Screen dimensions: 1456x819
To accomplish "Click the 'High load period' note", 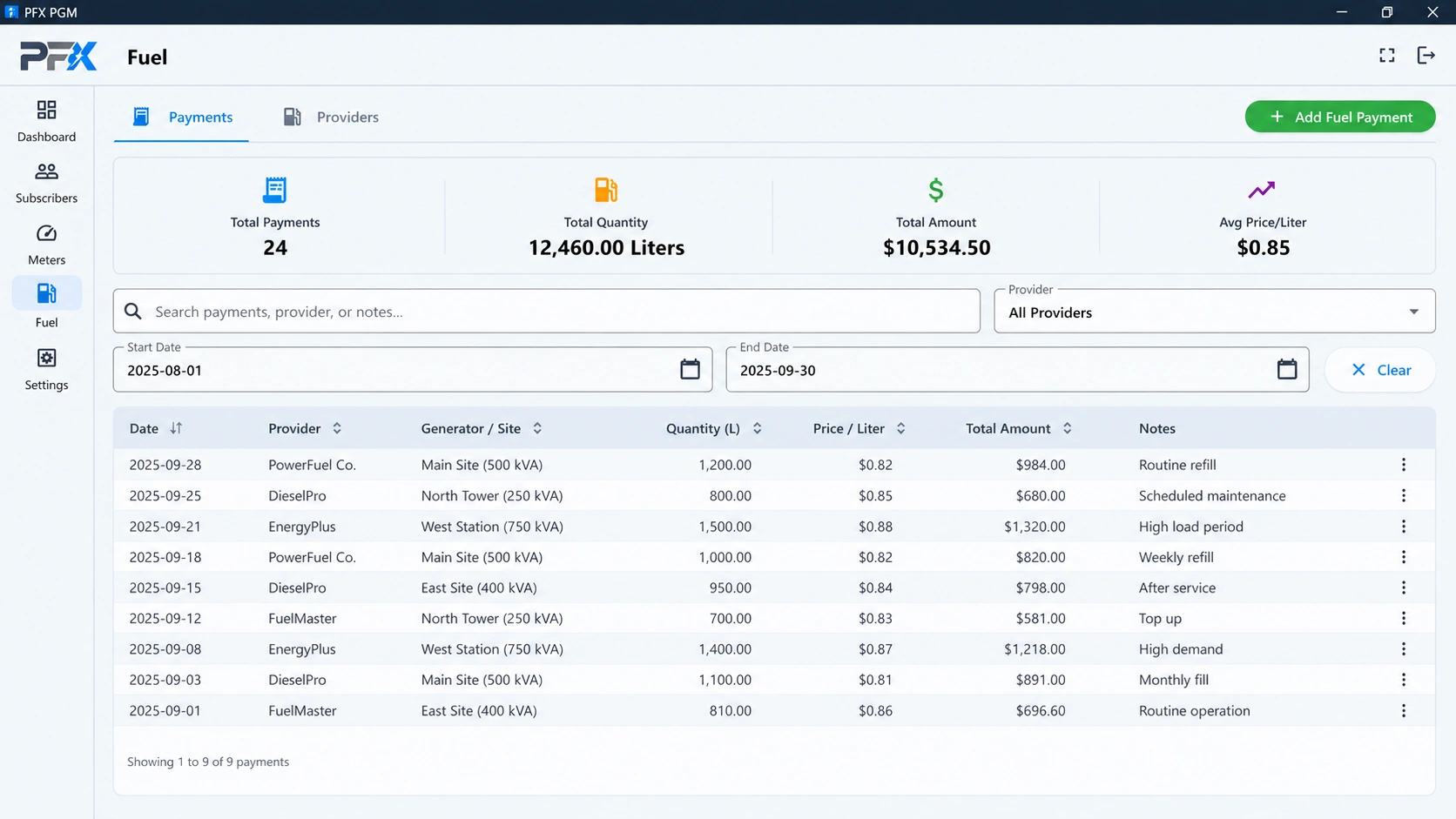I will 1191,527.
